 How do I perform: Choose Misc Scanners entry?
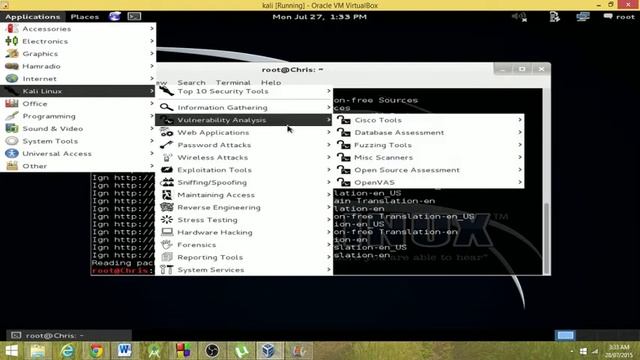click(429, 157)
